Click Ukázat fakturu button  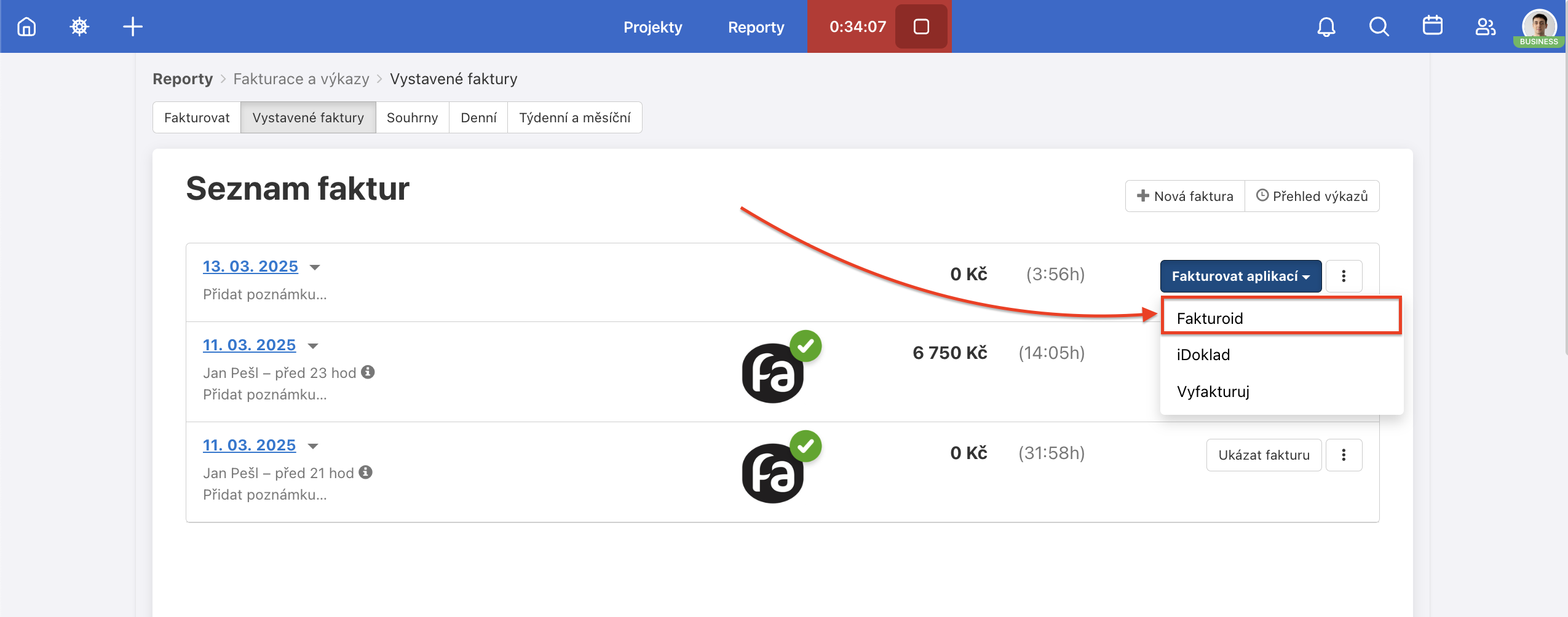(x=1264, y=455)
